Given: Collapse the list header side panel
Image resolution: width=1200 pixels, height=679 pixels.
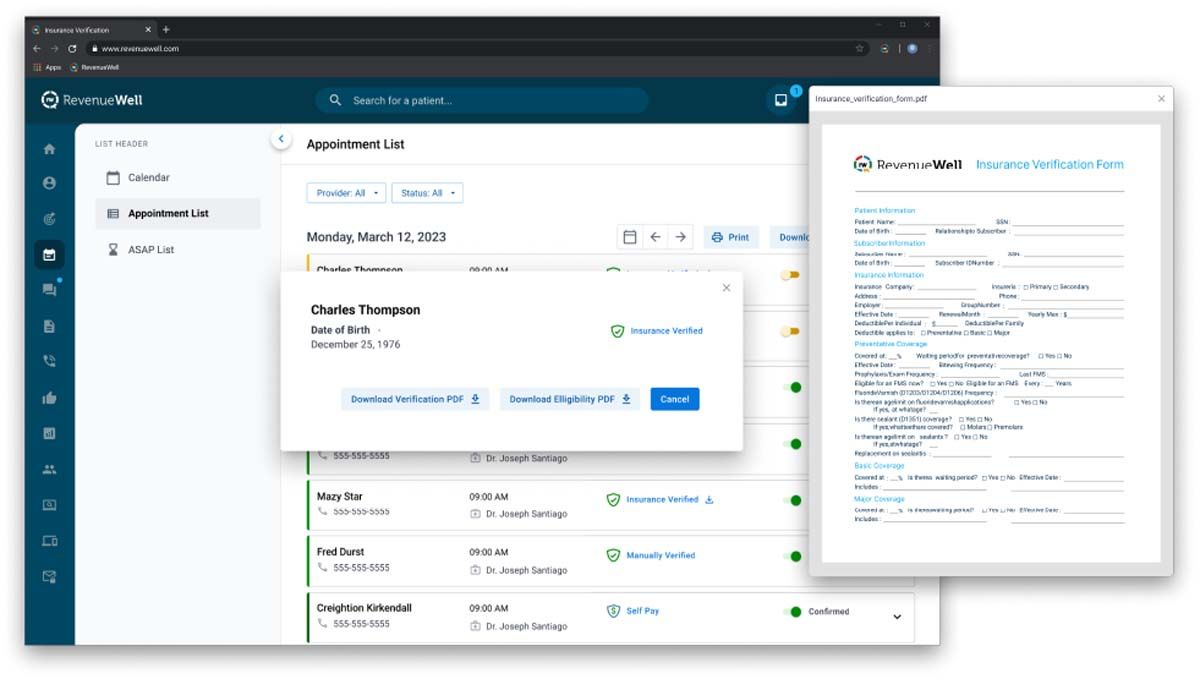Looking at the screenshot, I should pyautogui.click(x=281, y=139).
